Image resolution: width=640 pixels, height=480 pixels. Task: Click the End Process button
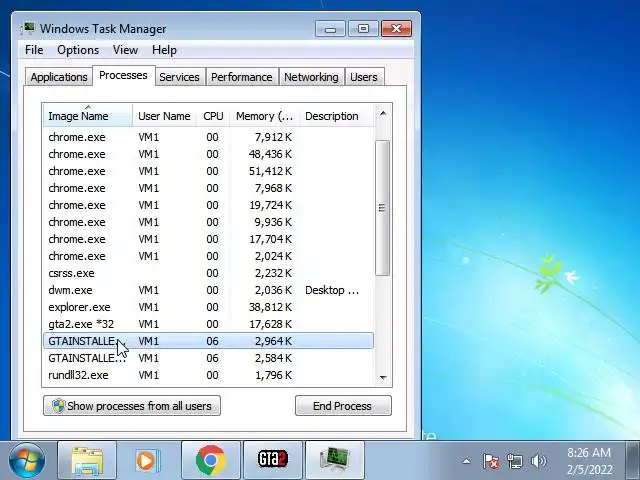click(343, 406)
